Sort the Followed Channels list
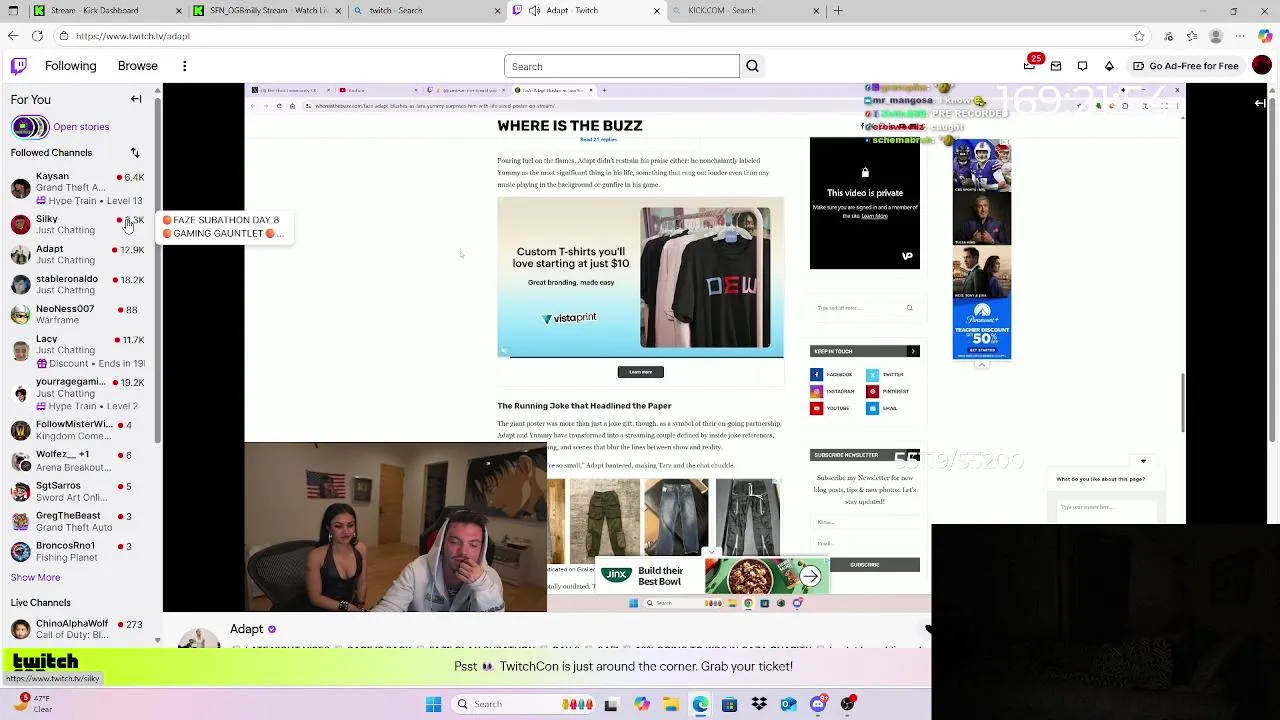Screen dimensions: 1280x720 [x=135, y=153]
